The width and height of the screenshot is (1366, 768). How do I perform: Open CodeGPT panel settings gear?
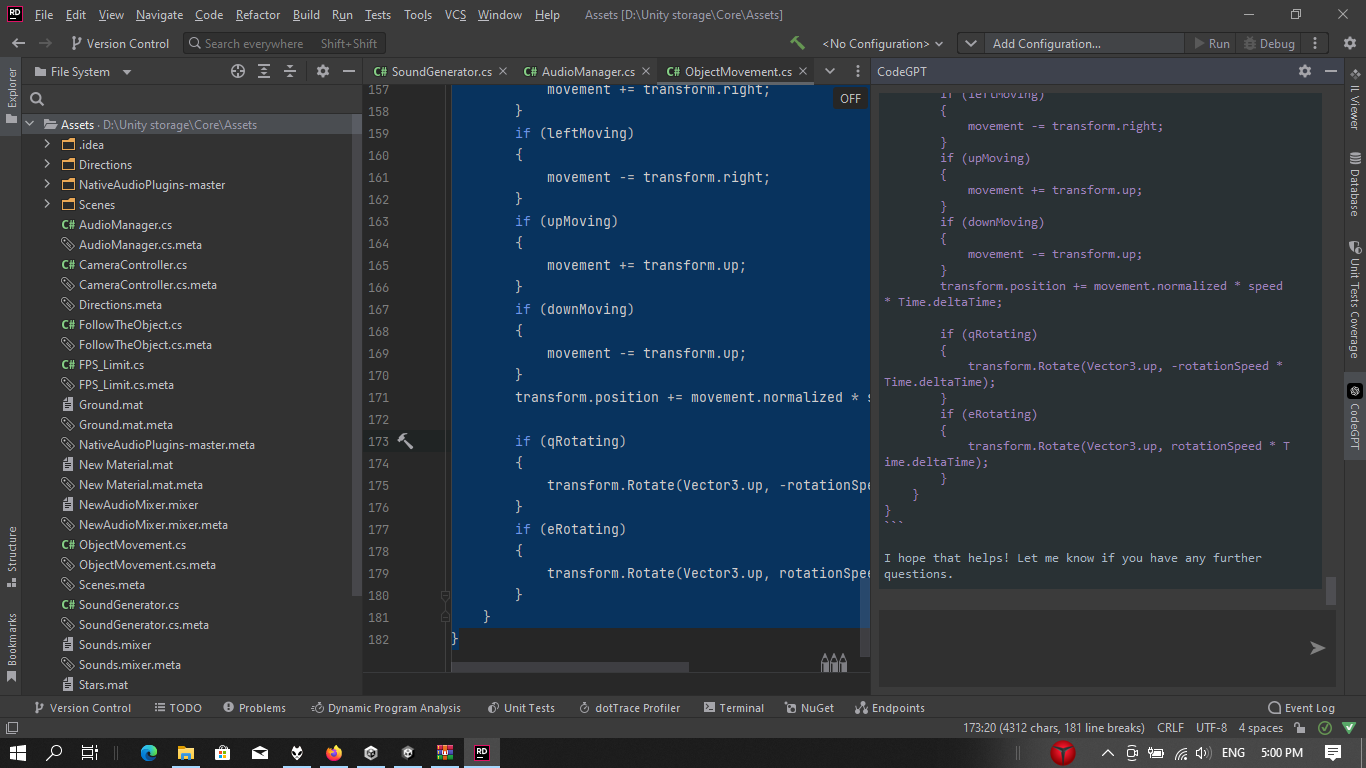pos(1304,71)
